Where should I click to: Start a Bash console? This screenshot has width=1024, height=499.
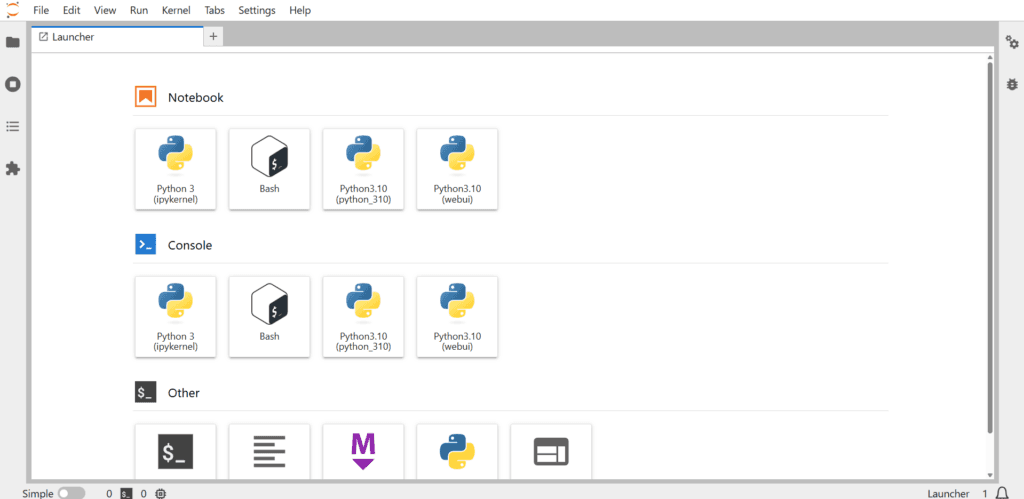[x=269, y=316]
